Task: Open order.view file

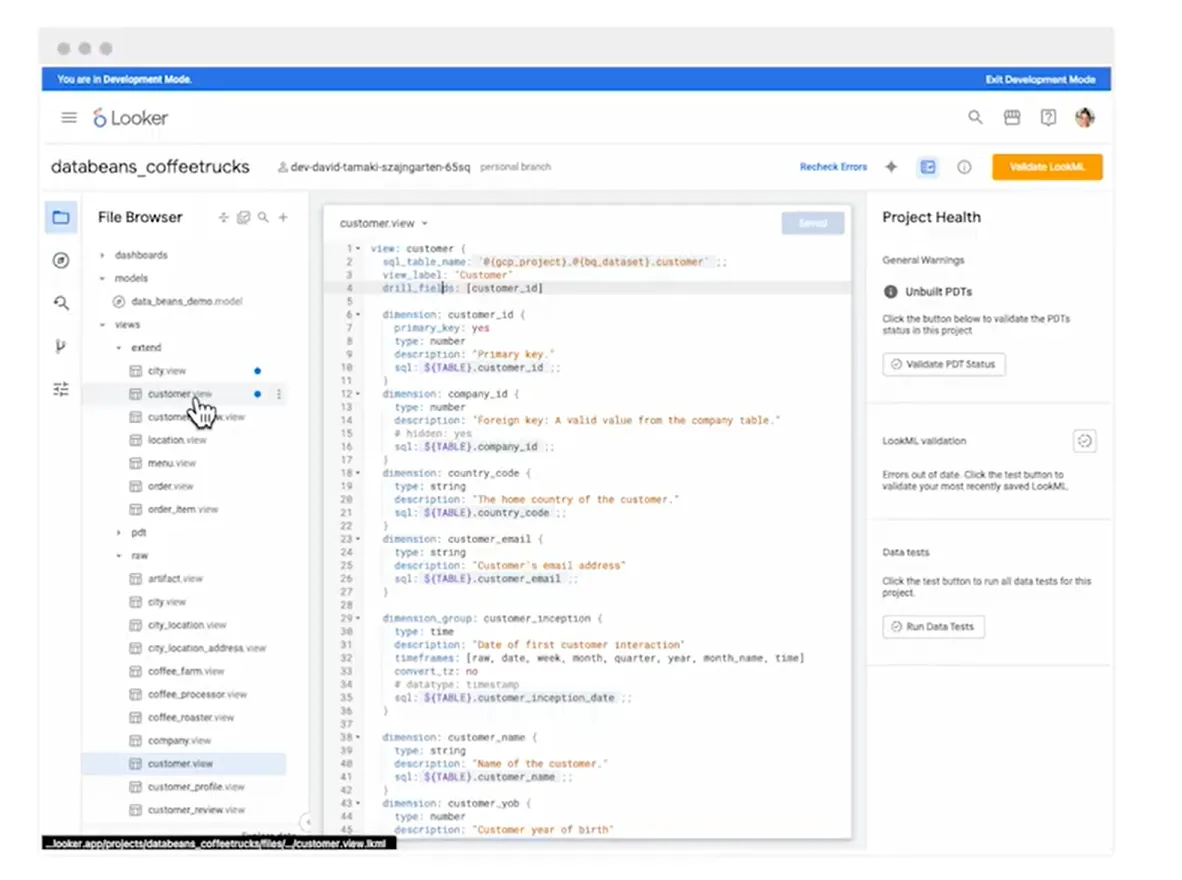Action: click(170, 486)
